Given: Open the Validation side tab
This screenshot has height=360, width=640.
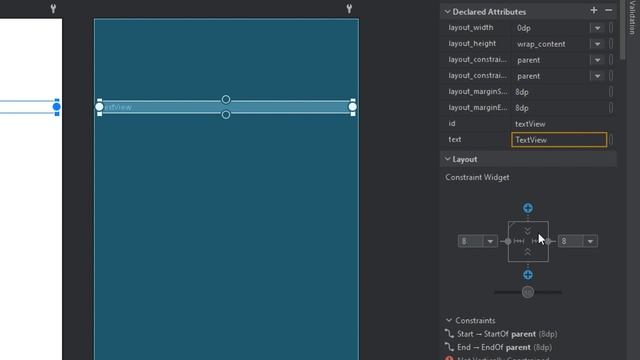Looking at the screenshot, I should [x=632, y=17].
